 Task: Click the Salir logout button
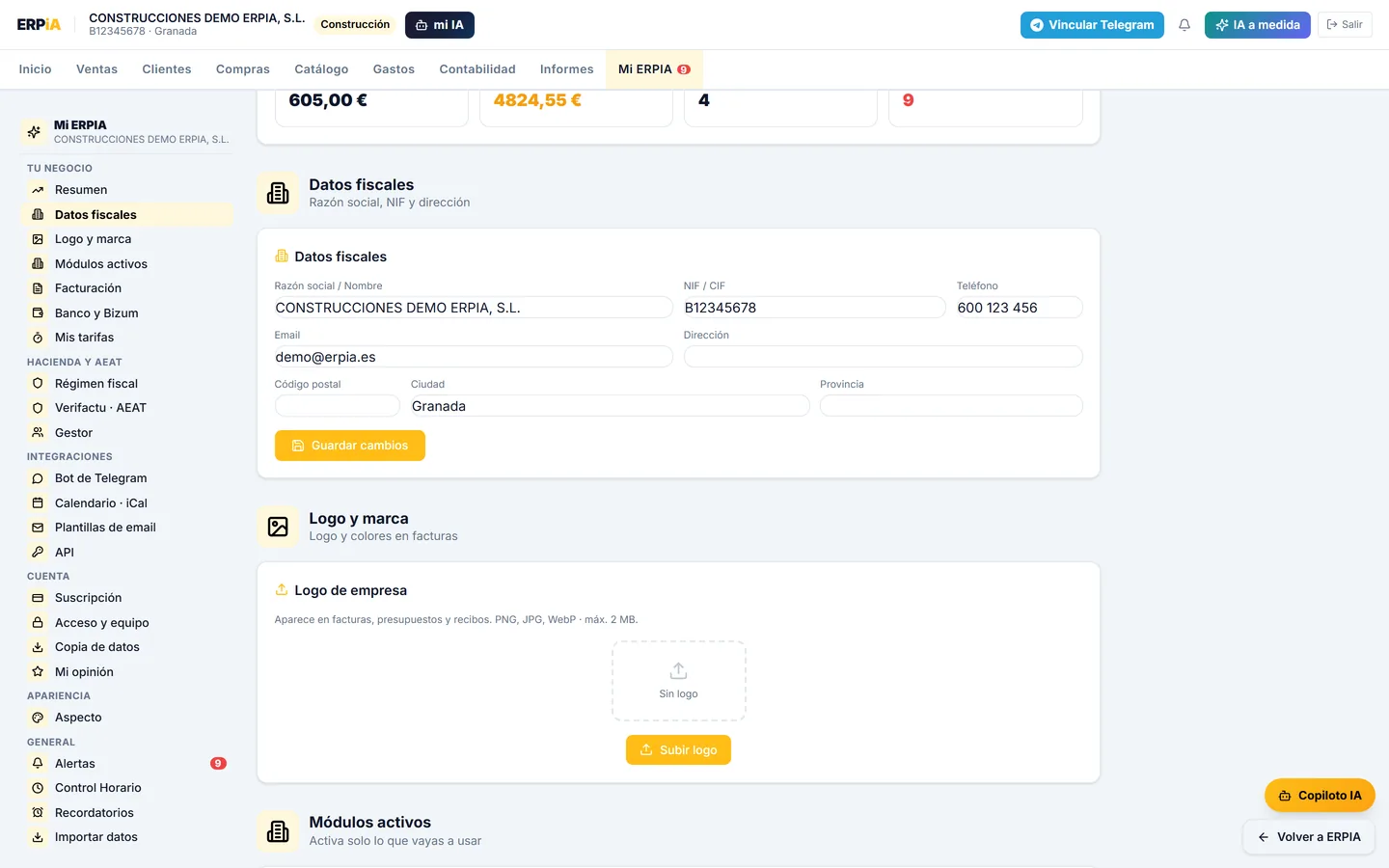pos(1345,25)
